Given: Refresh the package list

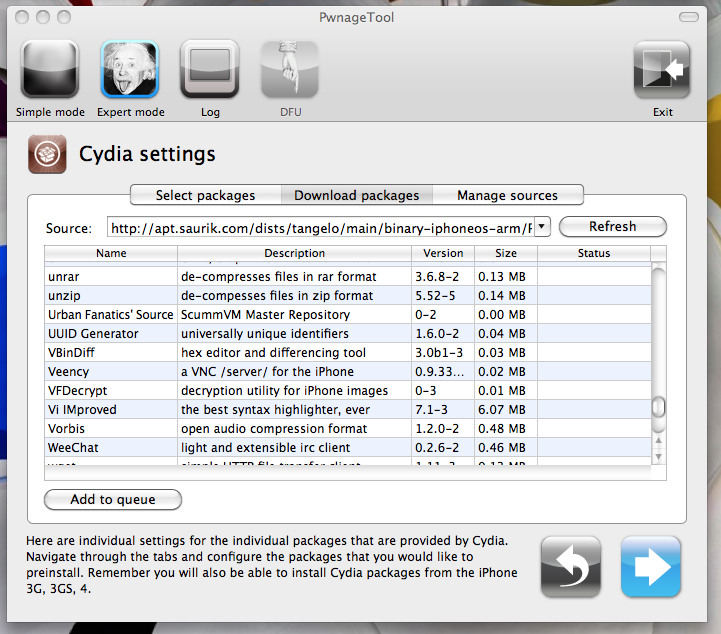Looking at the screenshot, I should point(612,227).
